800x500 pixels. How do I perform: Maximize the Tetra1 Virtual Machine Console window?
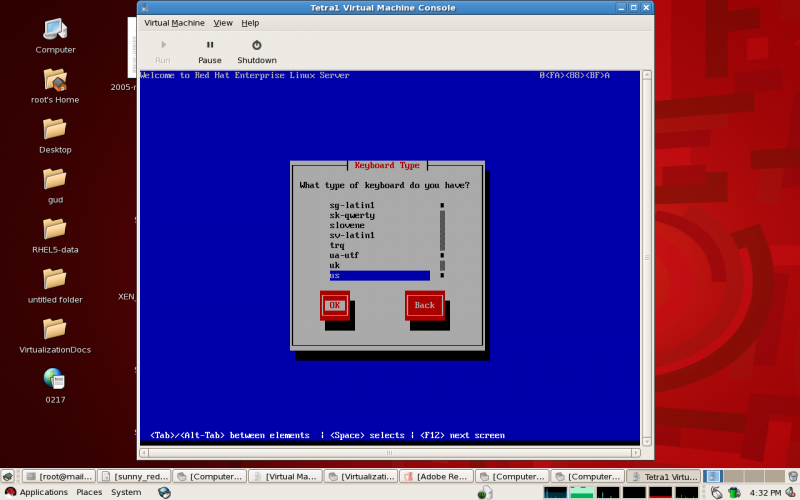point(634,8)
